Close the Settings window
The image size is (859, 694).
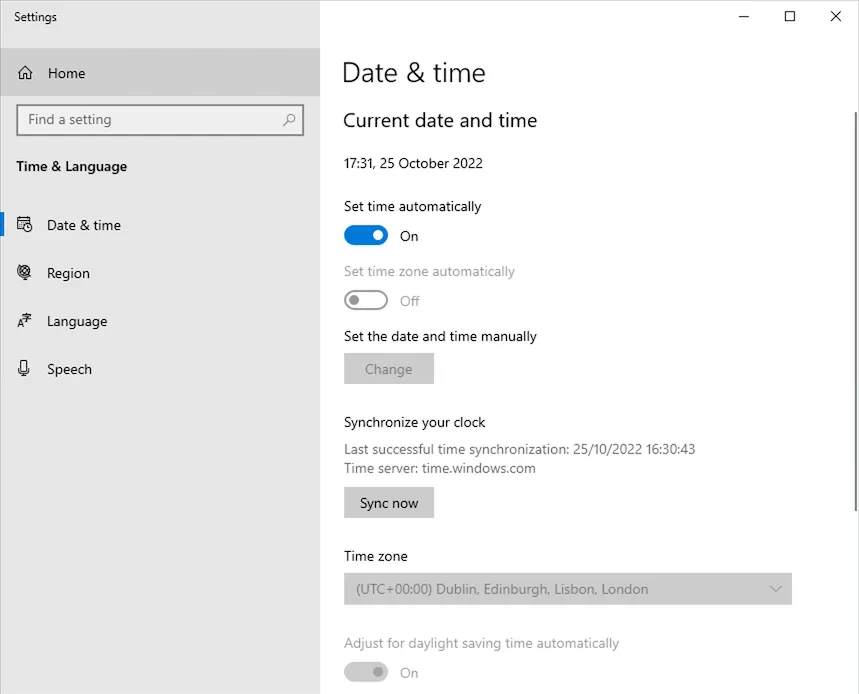[x=835, y=16]
